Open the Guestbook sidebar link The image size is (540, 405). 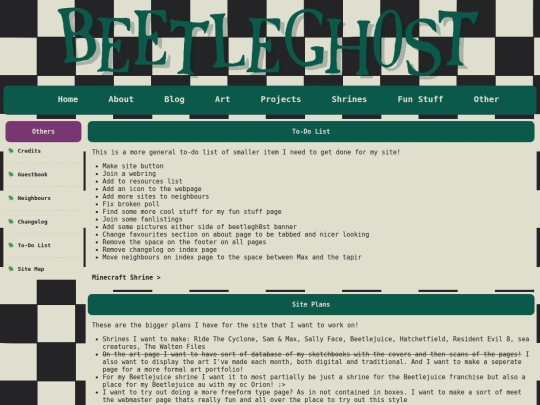pos(32,174)
